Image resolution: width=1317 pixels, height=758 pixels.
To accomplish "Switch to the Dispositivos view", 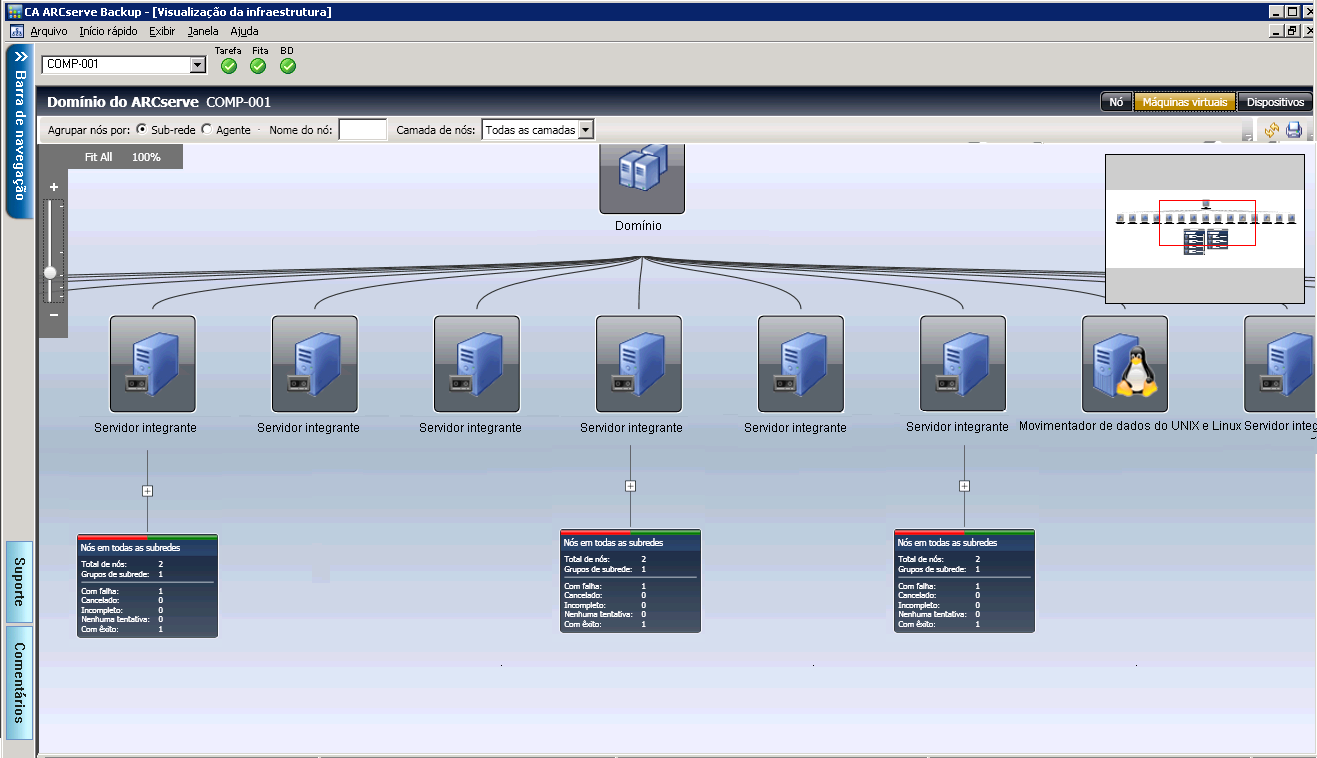I will coord(1275,102).
